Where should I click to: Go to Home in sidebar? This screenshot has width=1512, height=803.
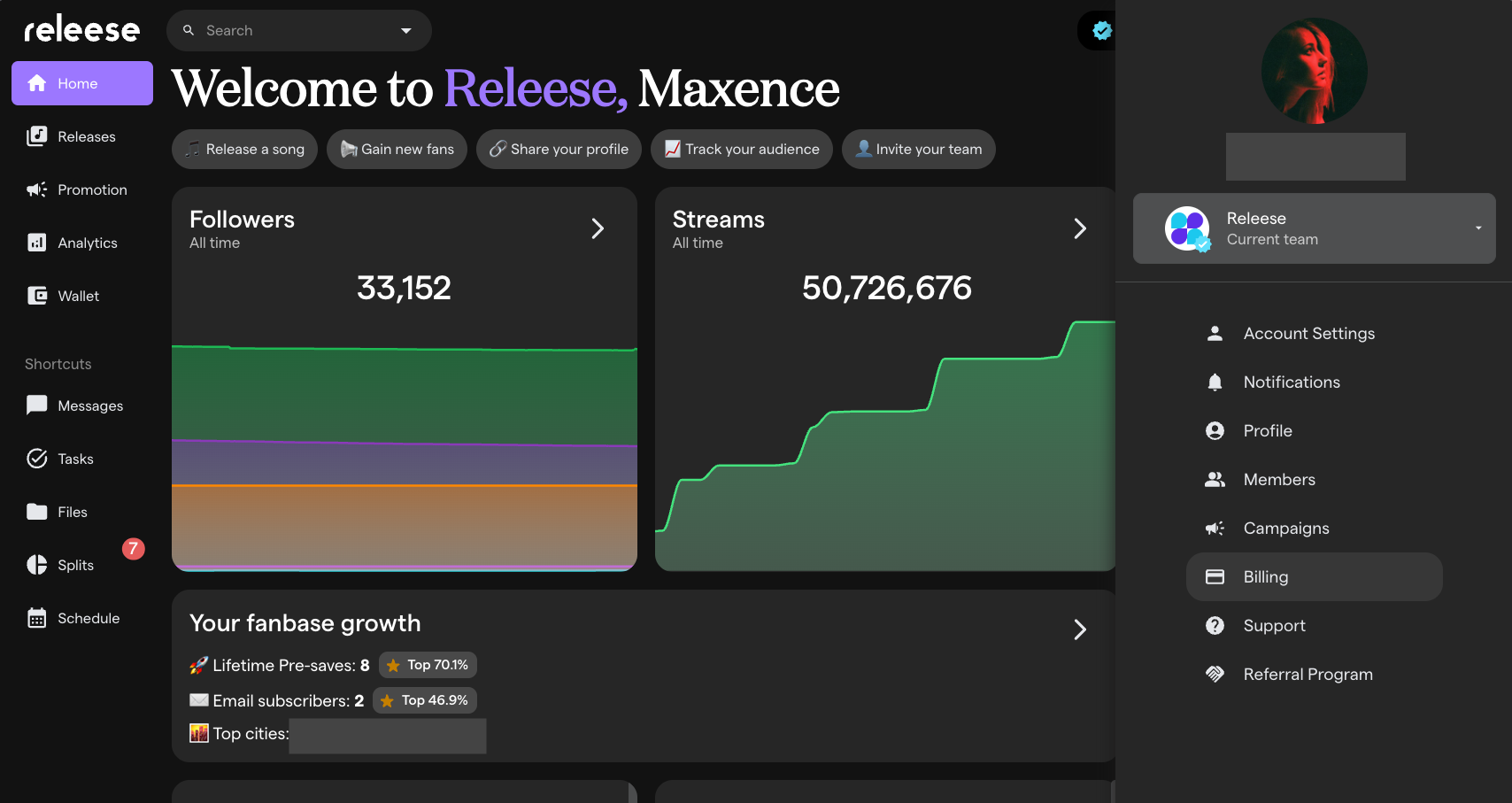[x=82, y=83]
